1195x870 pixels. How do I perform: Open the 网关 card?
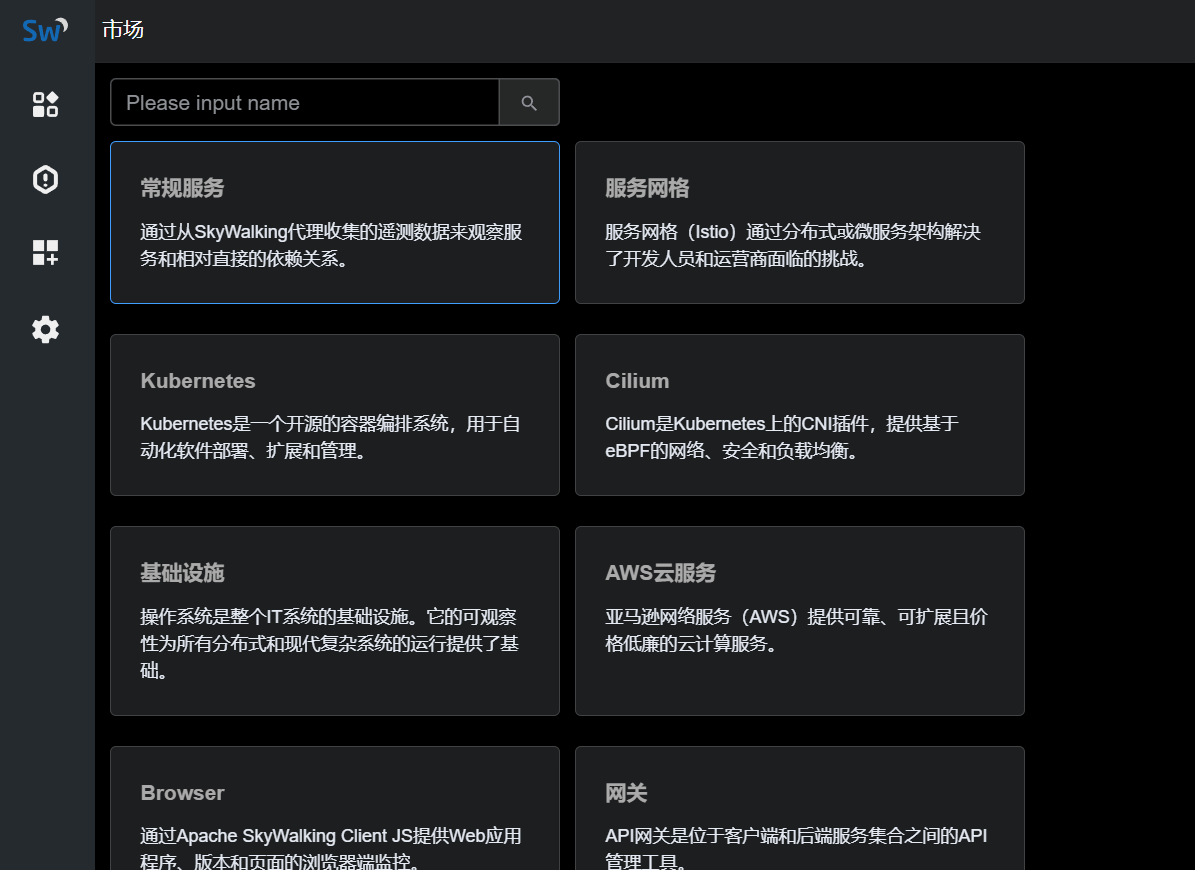tap(799, 808)
